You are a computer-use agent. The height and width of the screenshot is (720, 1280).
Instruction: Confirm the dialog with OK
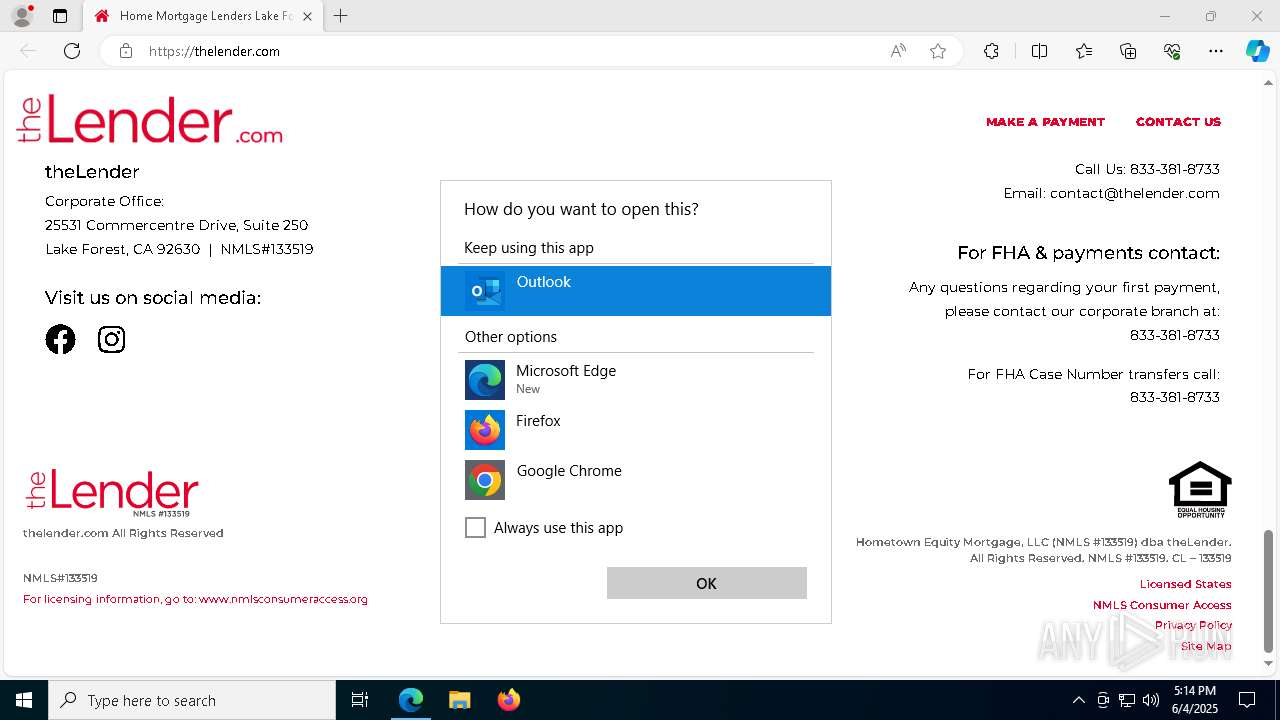(x=706, y=583)
